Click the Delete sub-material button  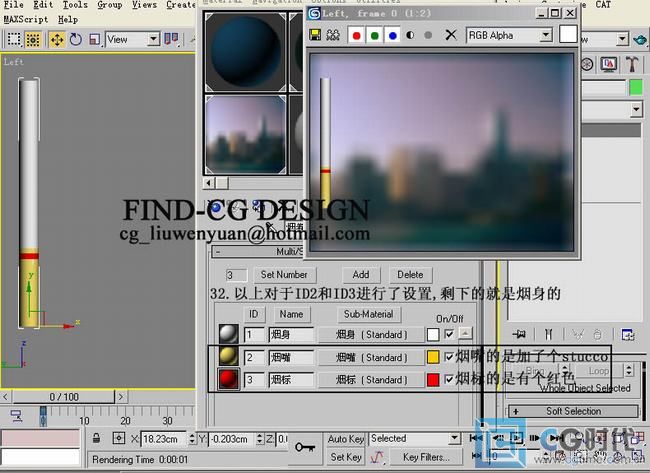tap(410, 274)
